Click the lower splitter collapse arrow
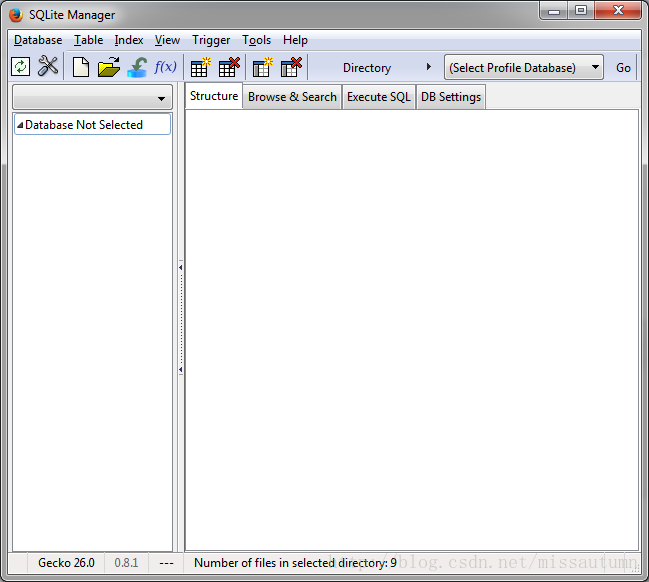 (x=181, y=369)
